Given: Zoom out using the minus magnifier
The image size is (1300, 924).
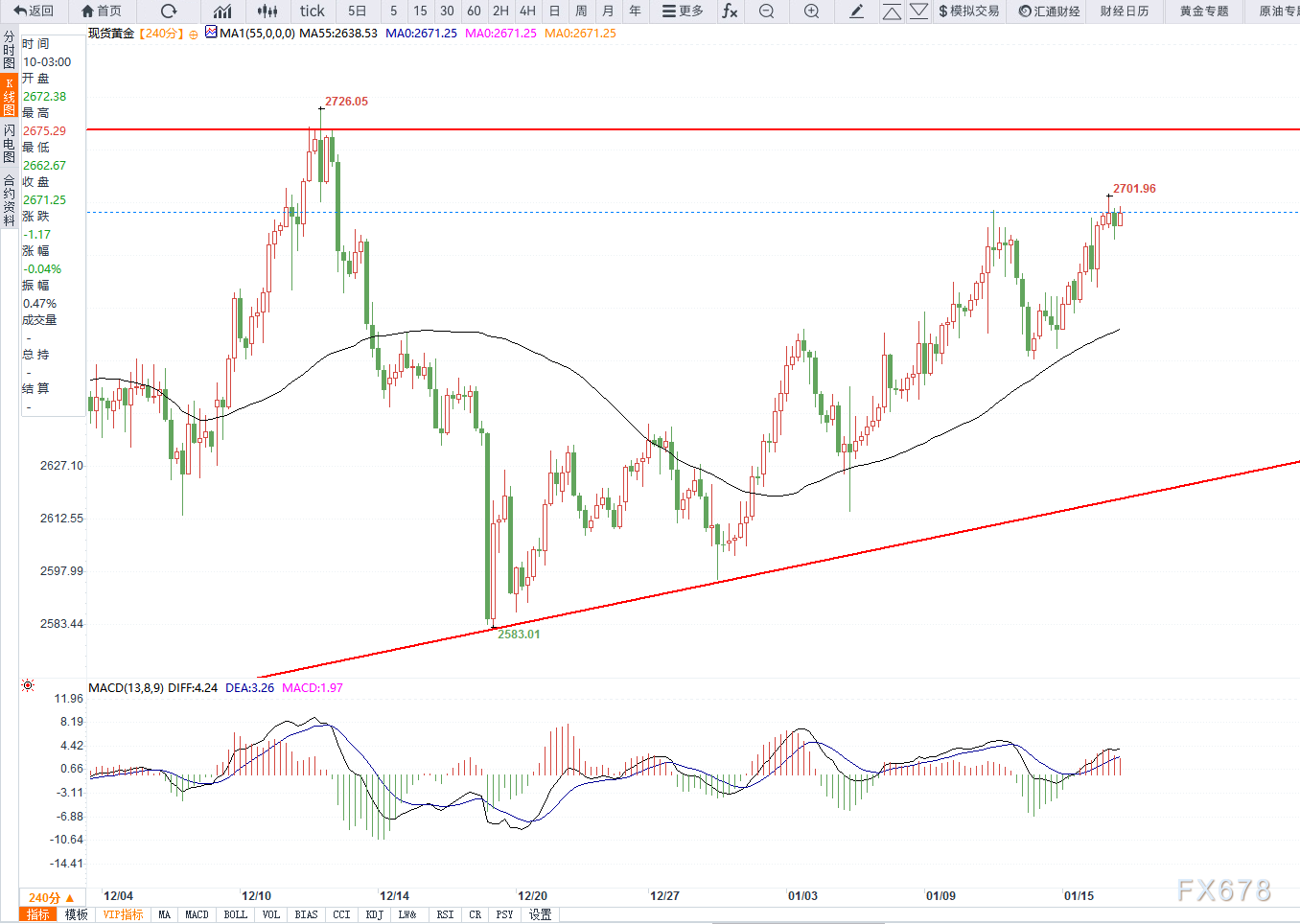Looking at the screenshot, I should pyautogui.click(x=766, y=11).
